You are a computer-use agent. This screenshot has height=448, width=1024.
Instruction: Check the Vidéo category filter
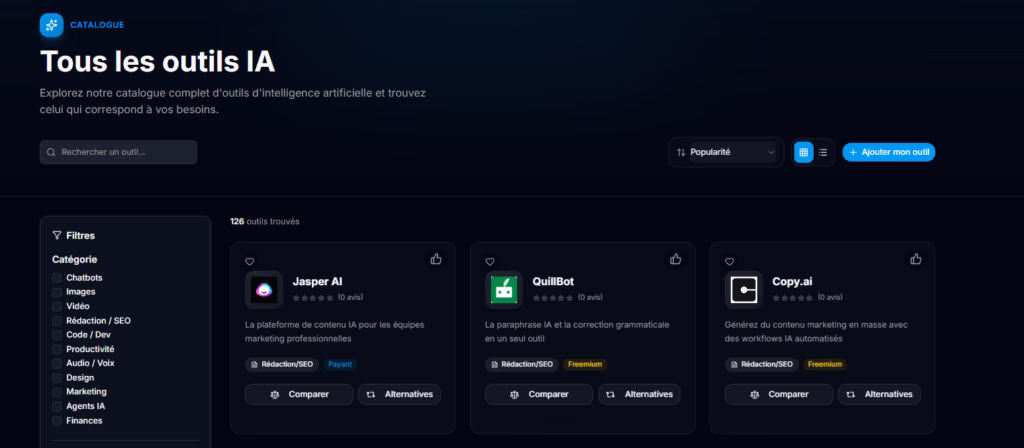(57, 306)
